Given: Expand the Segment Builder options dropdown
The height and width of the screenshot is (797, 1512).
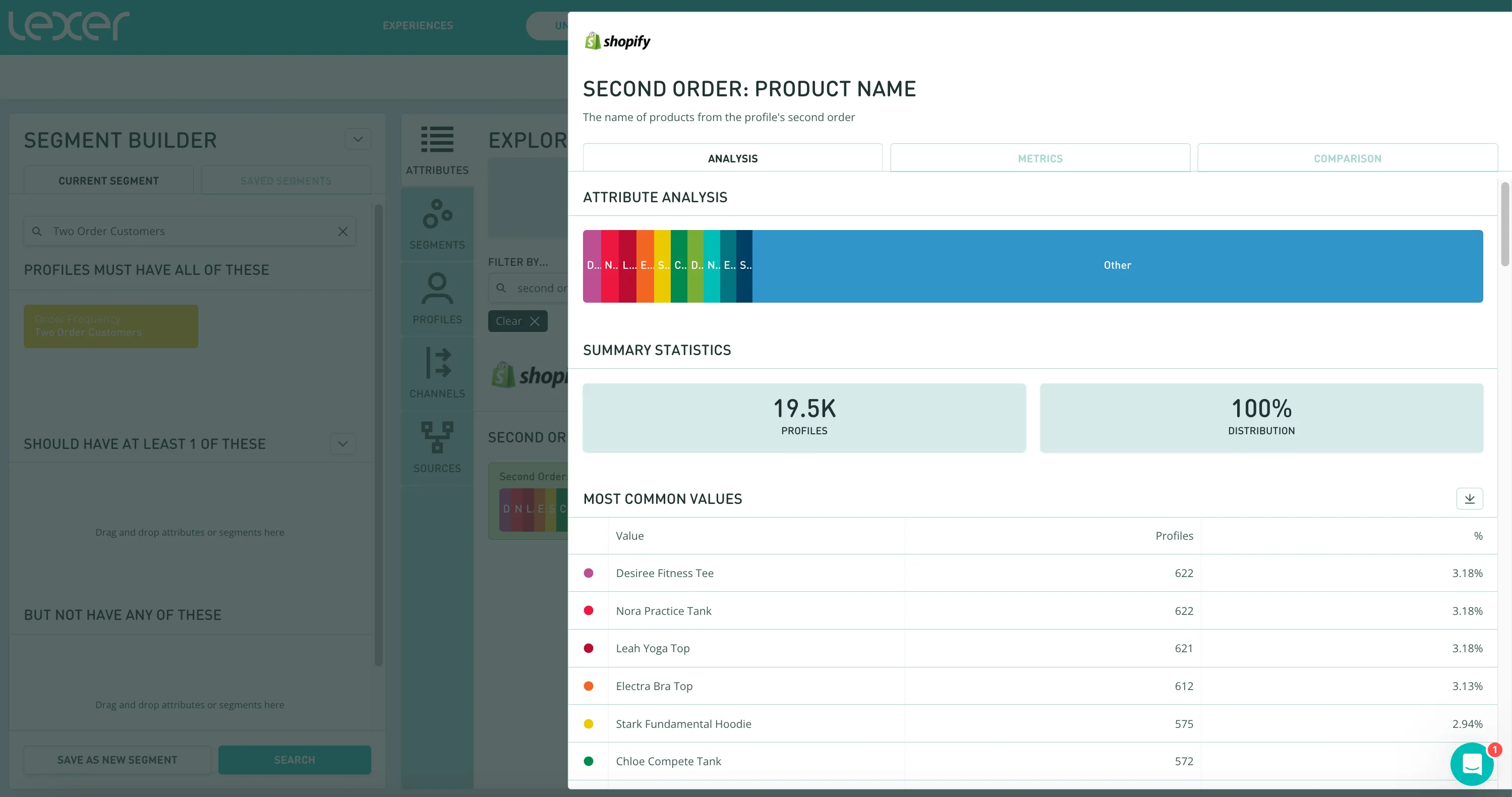Looking at the screenshot, I should tap(358, 139).
